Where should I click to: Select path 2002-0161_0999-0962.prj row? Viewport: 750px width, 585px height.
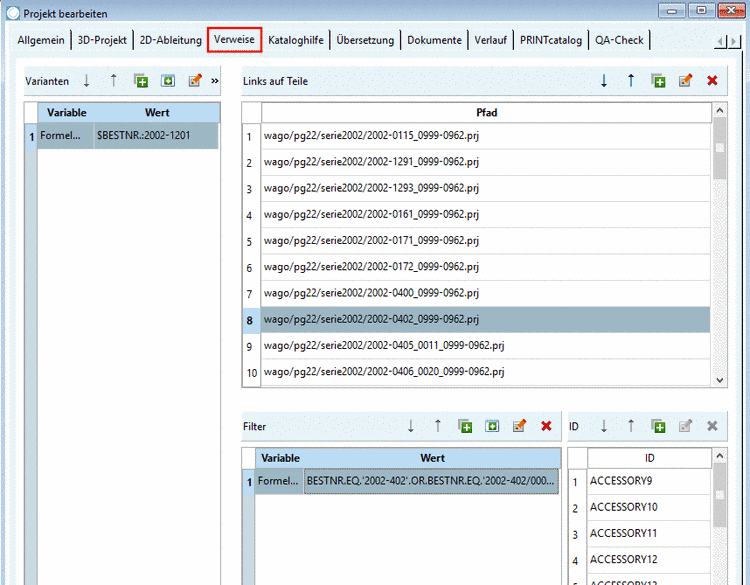485,215
